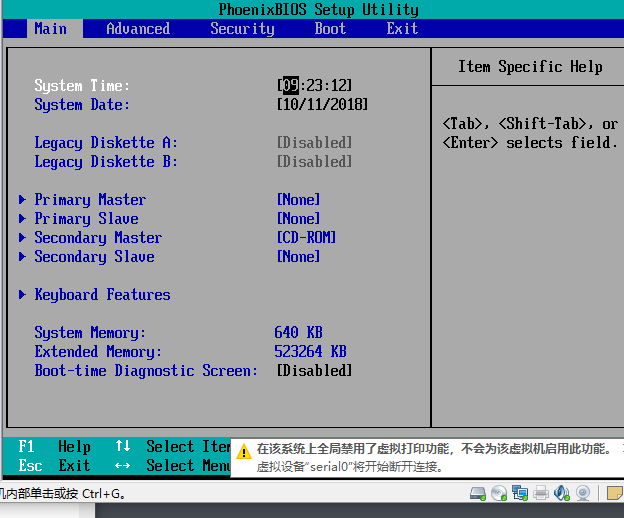Viewport: 624px width, 518px height.
Task: Click the Primary Slave label
Action: pos(86,219)
